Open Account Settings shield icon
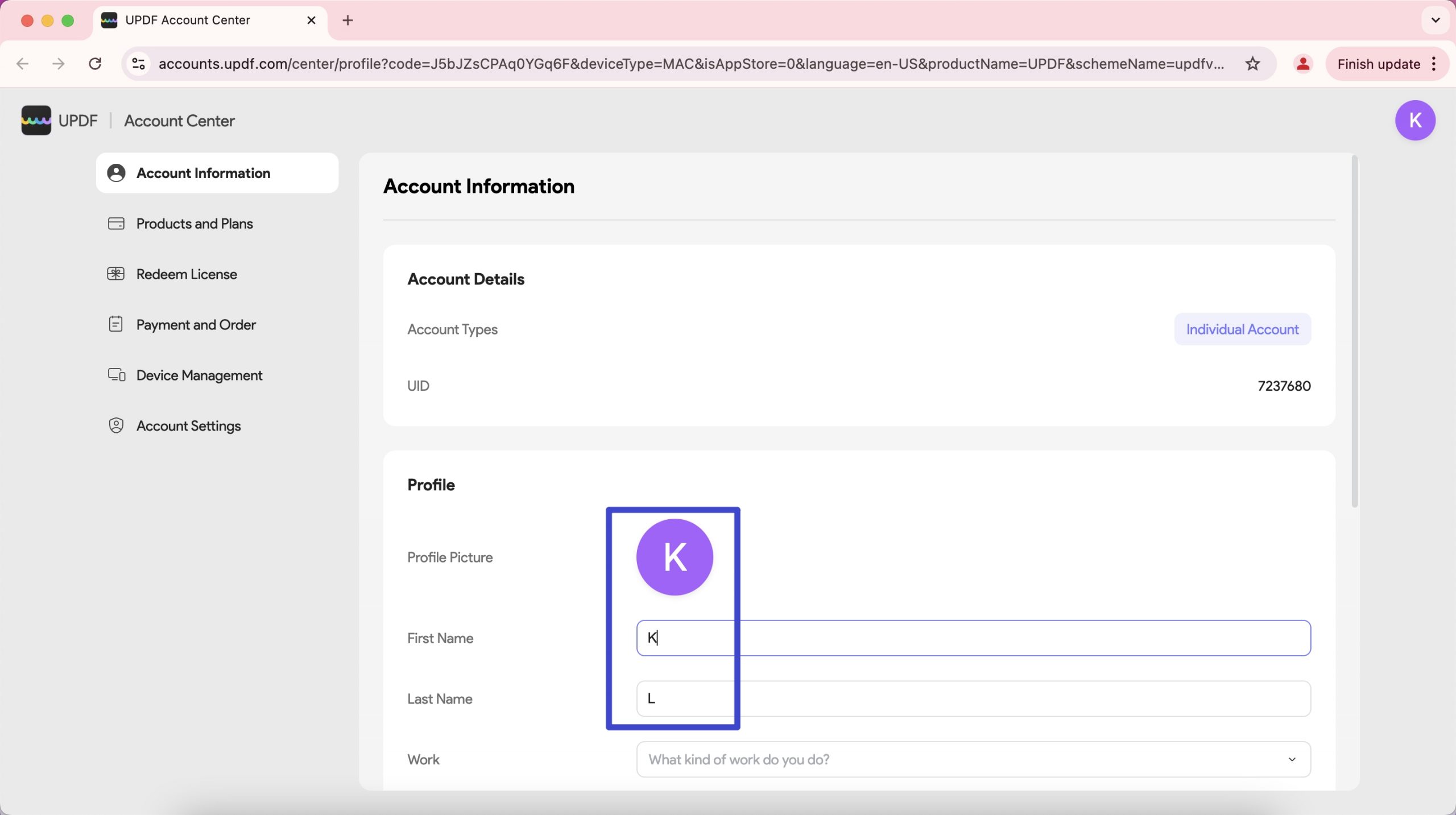This screenshot has height=815, width=1456. (116, 425)
